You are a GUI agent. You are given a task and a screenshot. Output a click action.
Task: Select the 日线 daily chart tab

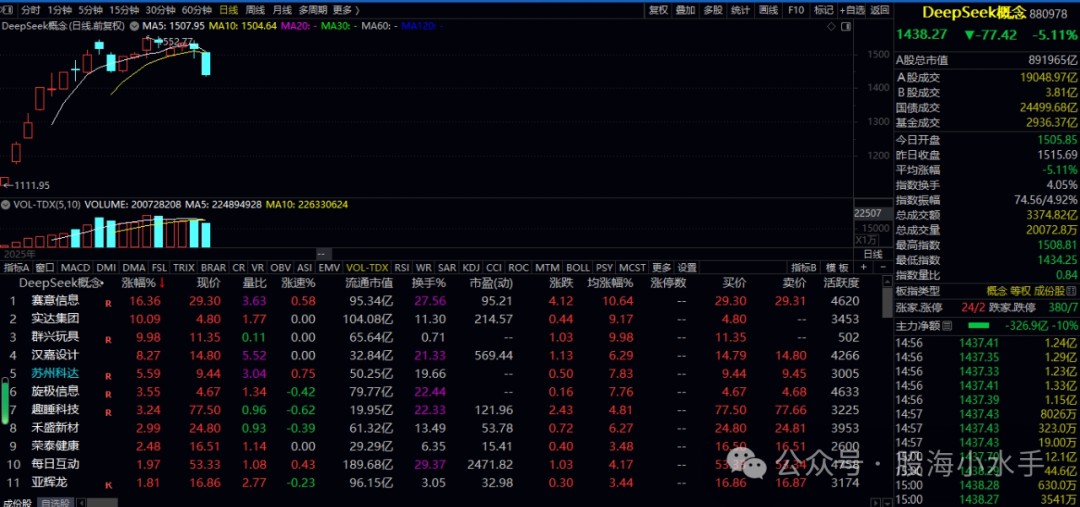[228, 10]
